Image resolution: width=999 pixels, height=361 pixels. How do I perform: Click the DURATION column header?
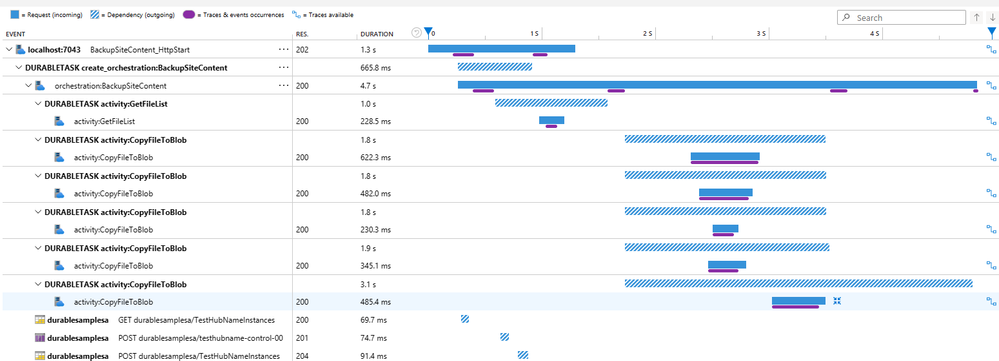tap(377, 34)
